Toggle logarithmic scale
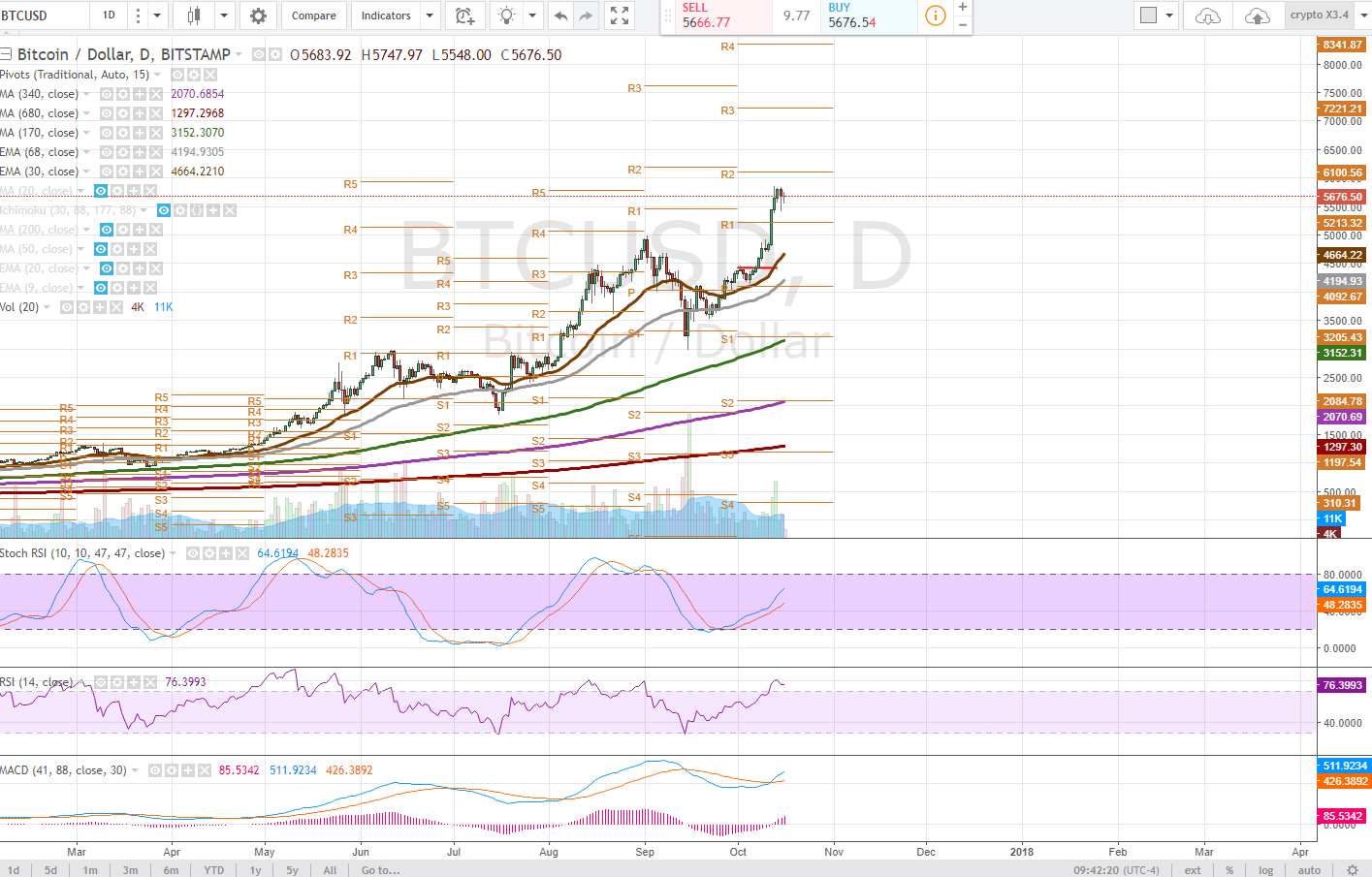Image resolution: width=1372 pixels, height=877 pixels. click(x=1265, y=870)
